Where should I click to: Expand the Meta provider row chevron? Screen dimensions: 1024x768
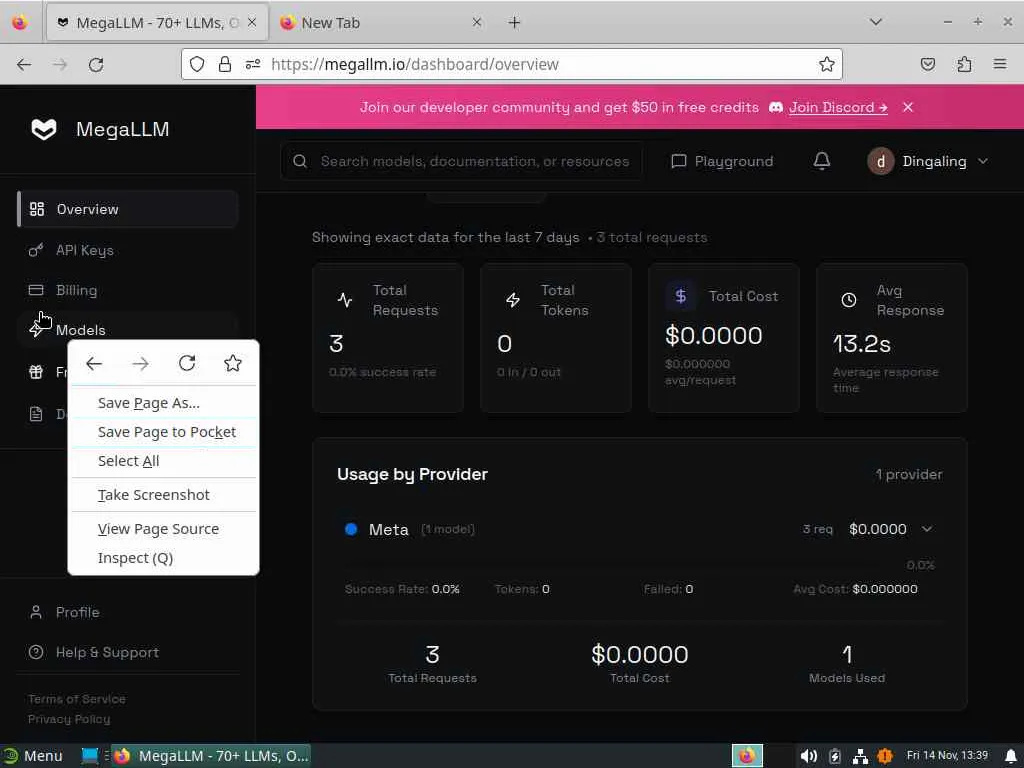click(x=927, y=529)
